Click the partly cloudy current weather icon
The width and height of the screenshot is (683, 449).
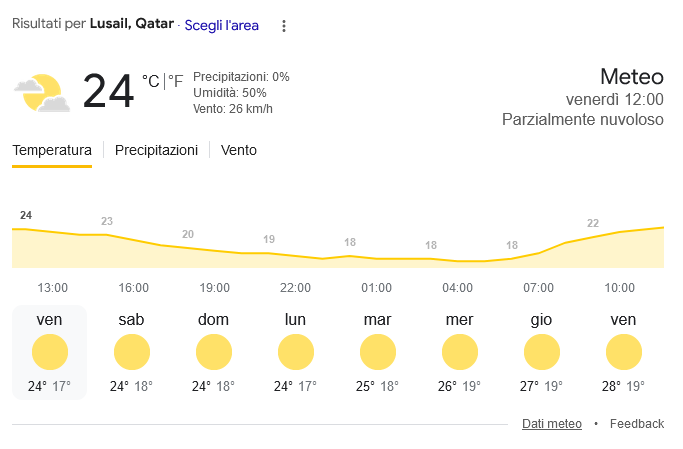[41, 92]
